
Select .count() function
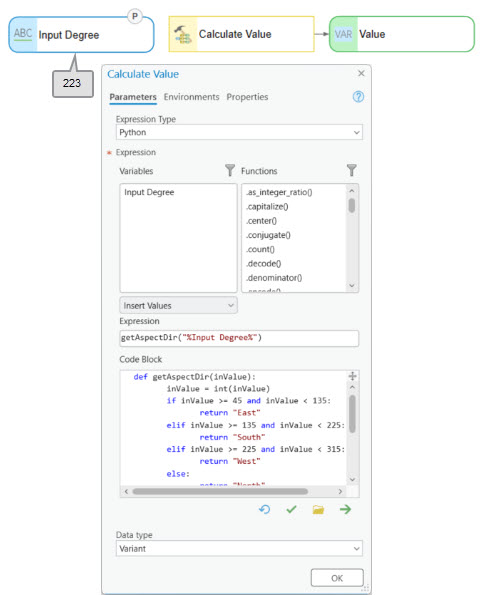click(x=260, y=249)
